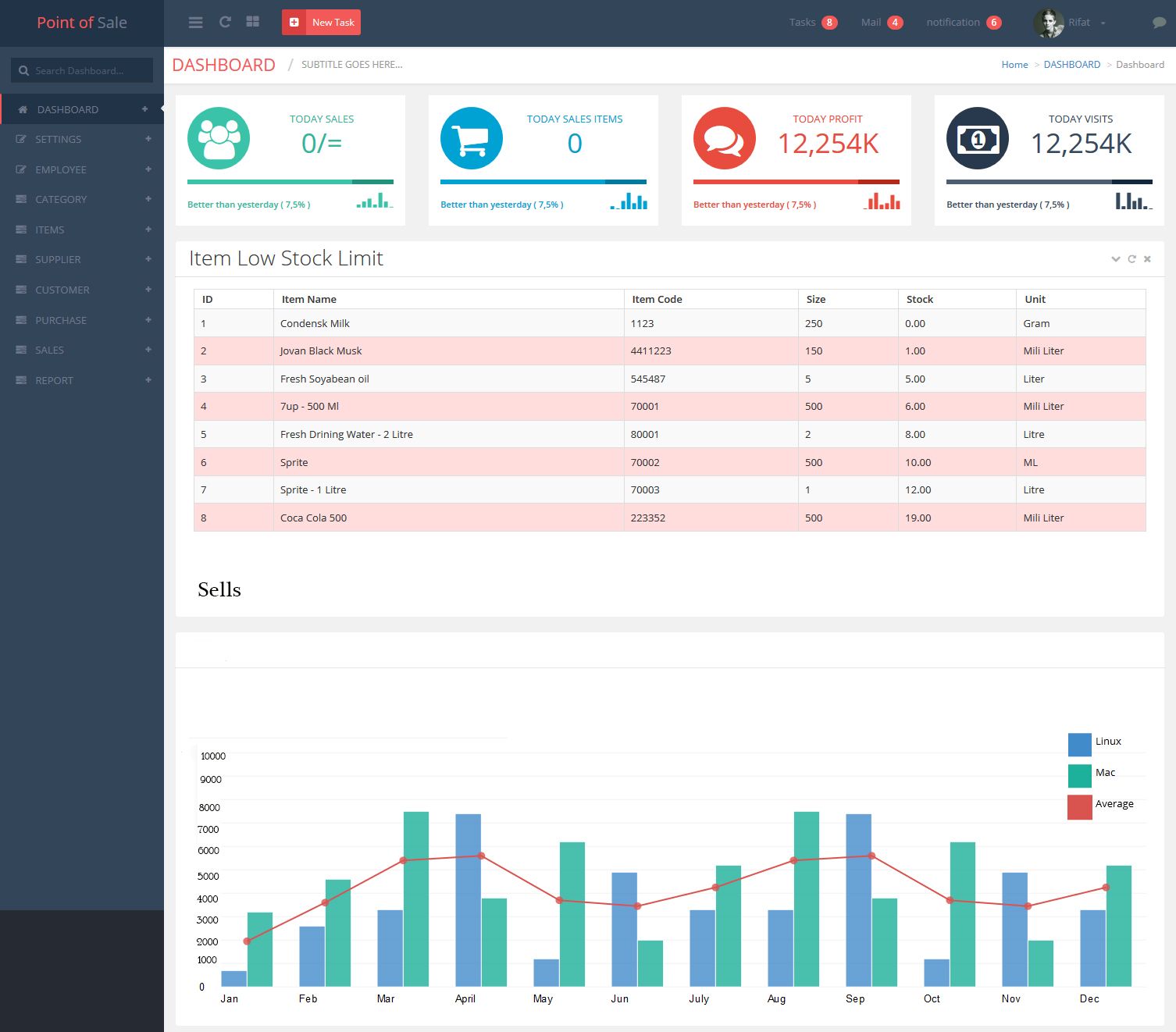Refresh the Item Low Stock Limit panel

click(1131, 259)
